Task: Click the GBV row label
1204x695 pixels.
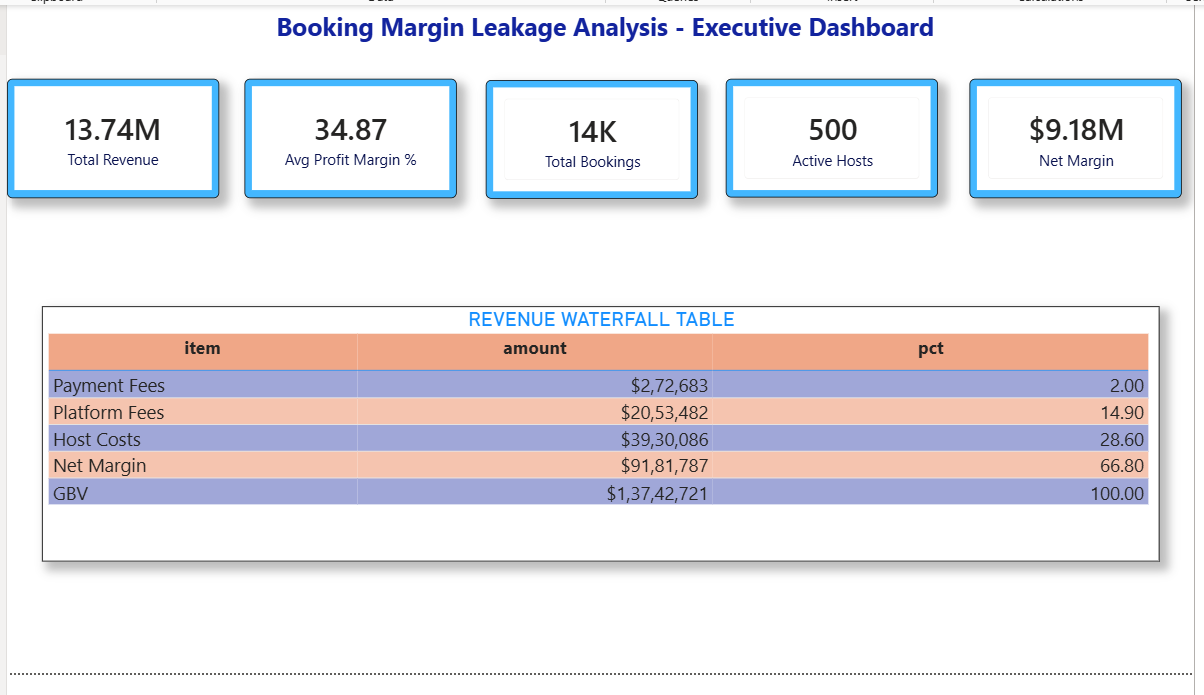Action: pyautogui.click(x=69, y=493)
